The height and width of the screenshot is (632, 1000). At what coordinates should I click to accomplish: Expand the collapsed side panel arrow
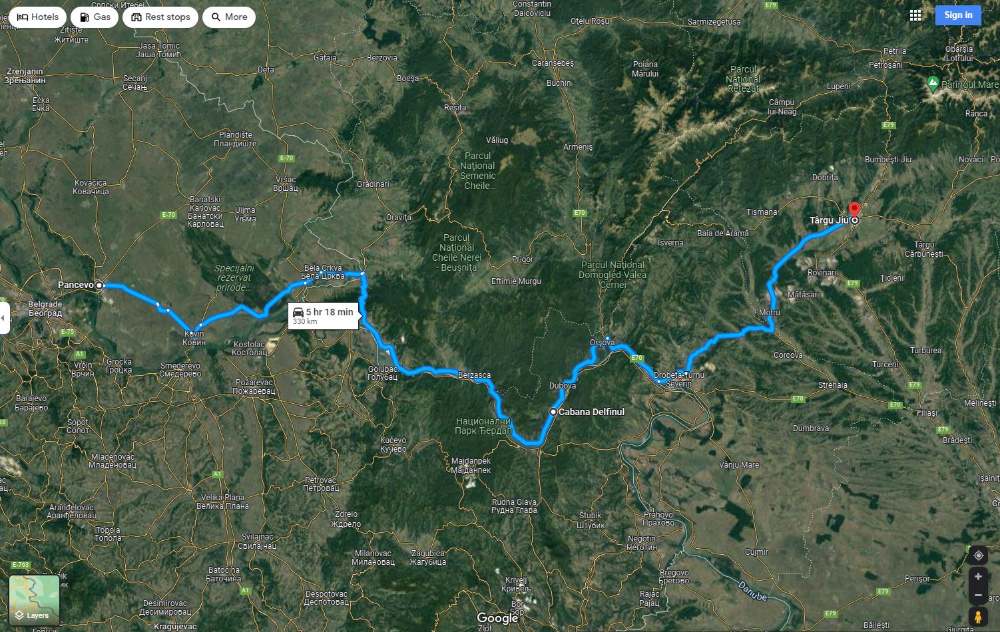4,318
